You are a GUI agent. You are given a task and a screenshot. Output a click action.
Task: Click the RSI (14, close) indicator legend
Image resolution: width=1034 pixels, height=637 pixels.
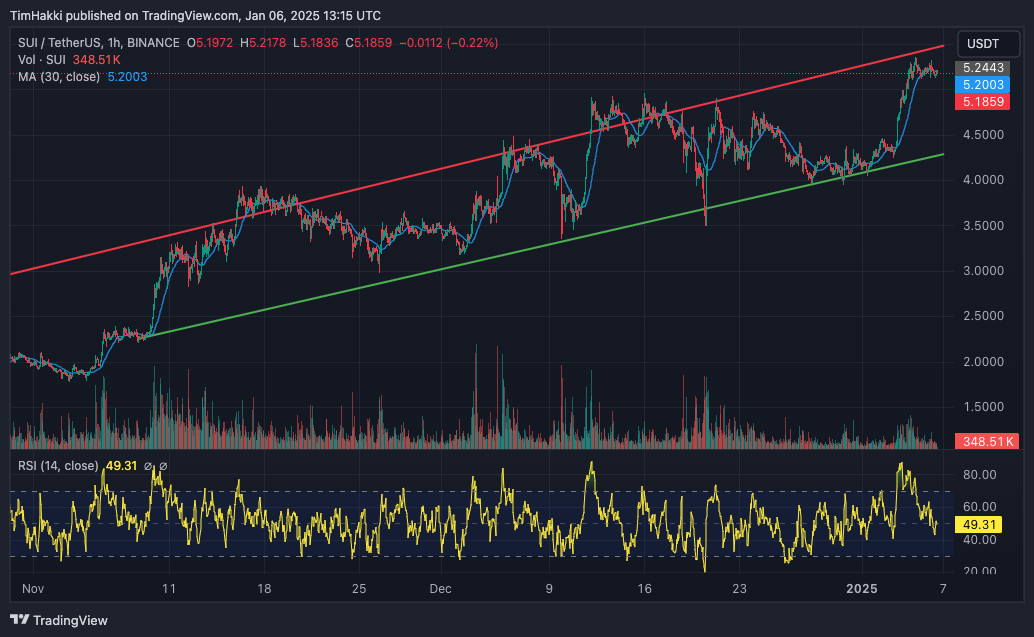point(58,466)
